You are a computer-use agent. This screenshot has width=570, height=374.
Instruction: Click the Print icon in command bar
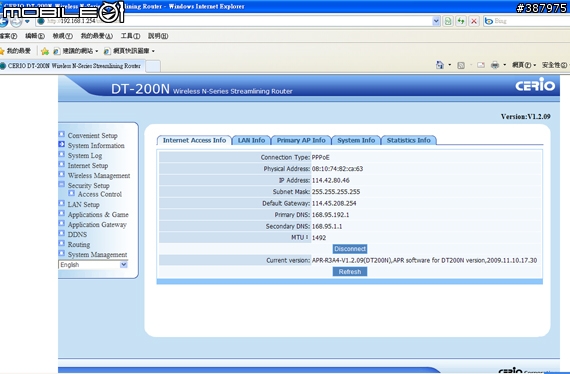[x=495, y=65]
